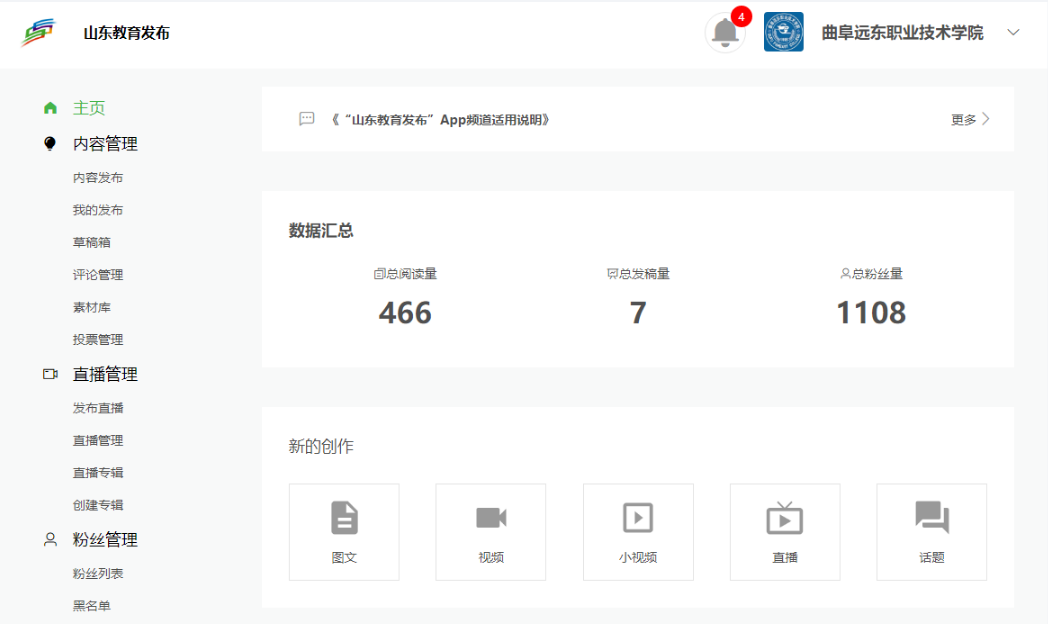Open the notification bell with 4 alerts
The image size is (1048, 624).
[725, 32]
